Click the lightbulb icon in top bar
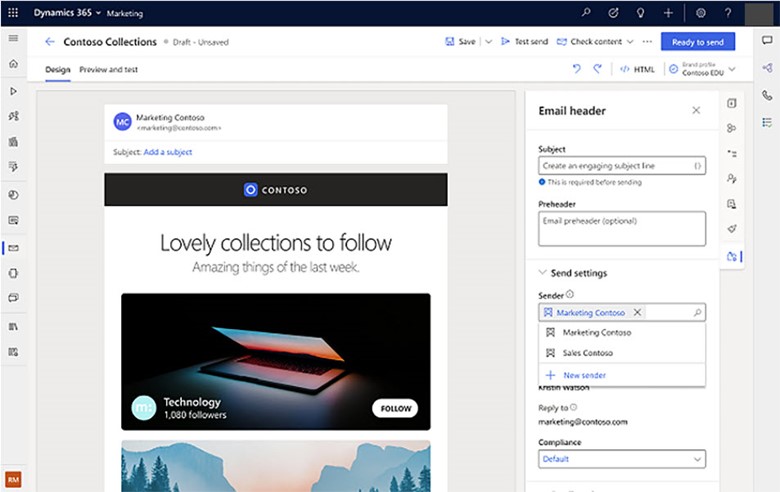The width and height of the screenshot is (780, 492). [640, 13]
